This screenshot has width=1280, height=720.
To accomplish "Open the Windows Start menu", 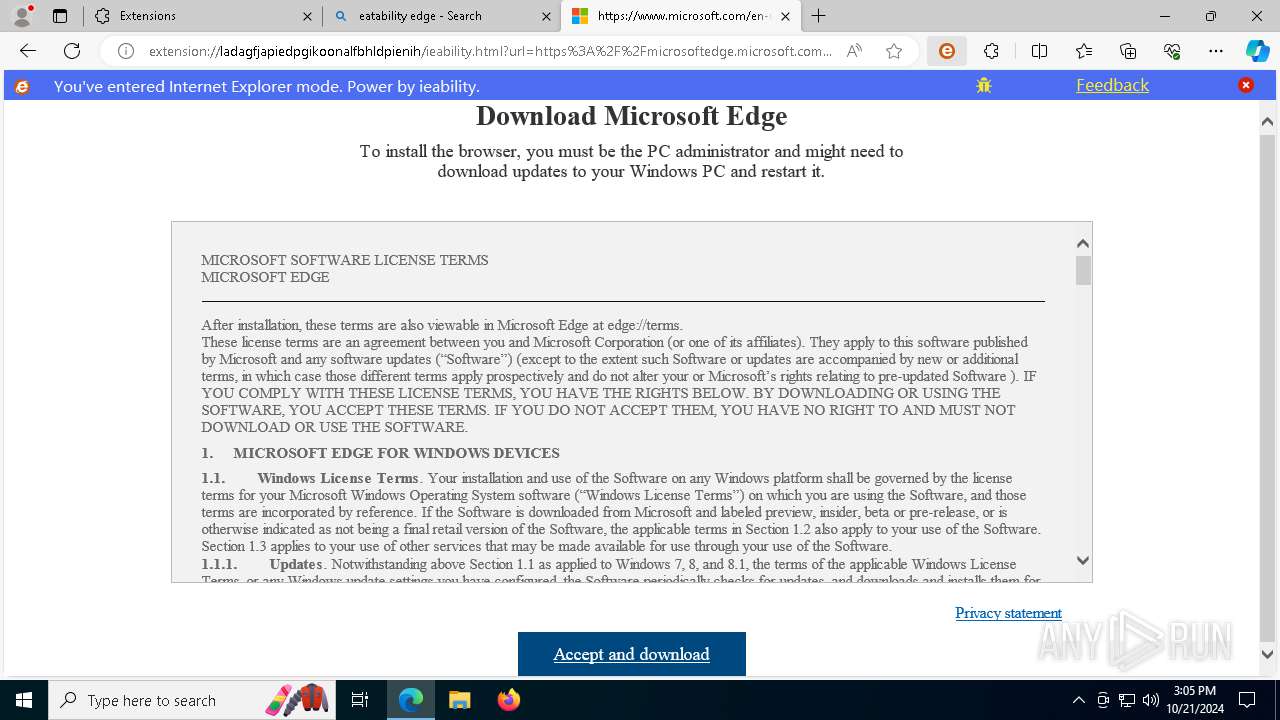I will click(x=24, y=700).
